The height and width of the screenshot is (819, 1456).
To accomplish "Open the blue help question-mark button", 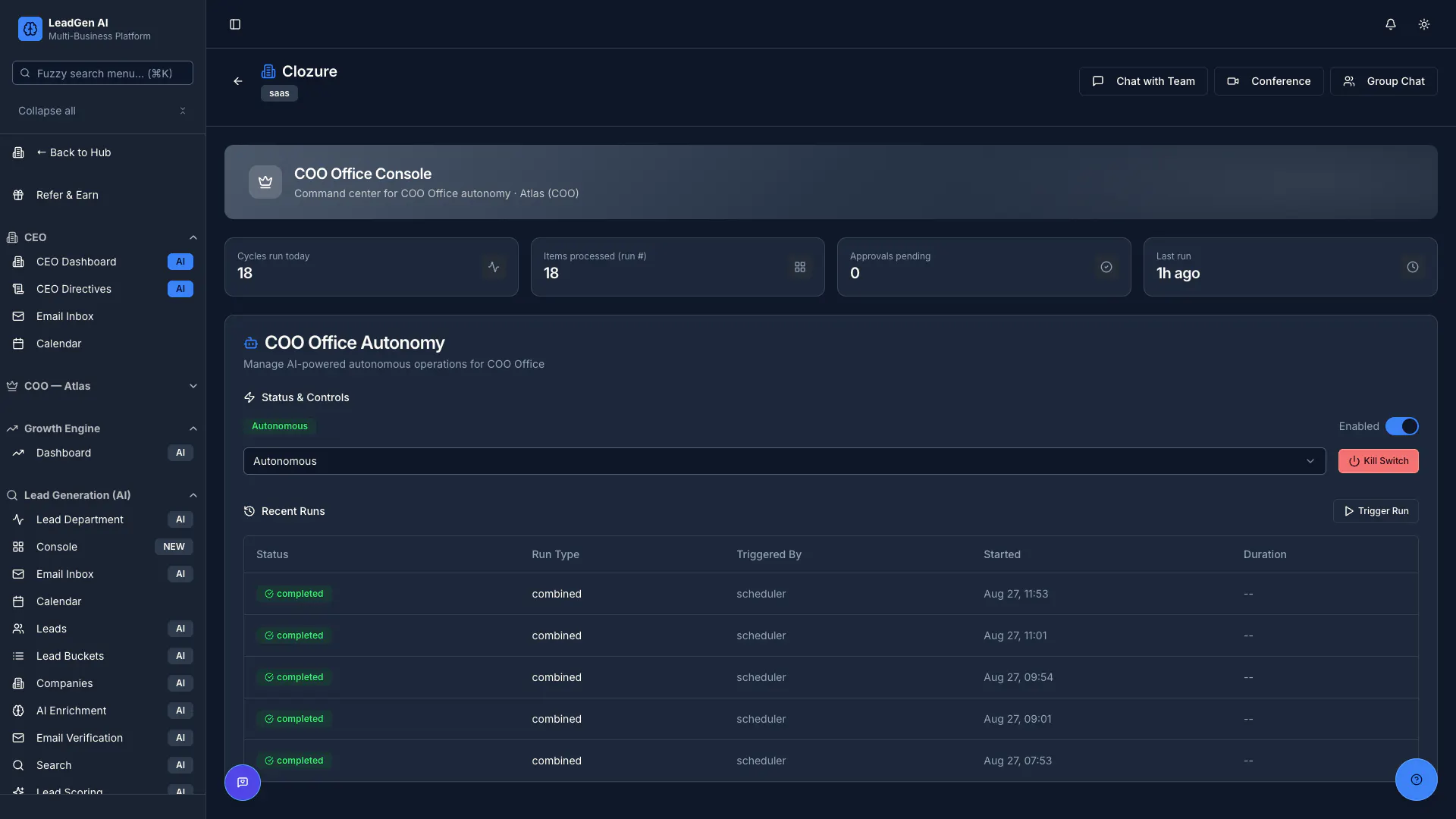I will pyautogui.click(x=1417, y=780).
